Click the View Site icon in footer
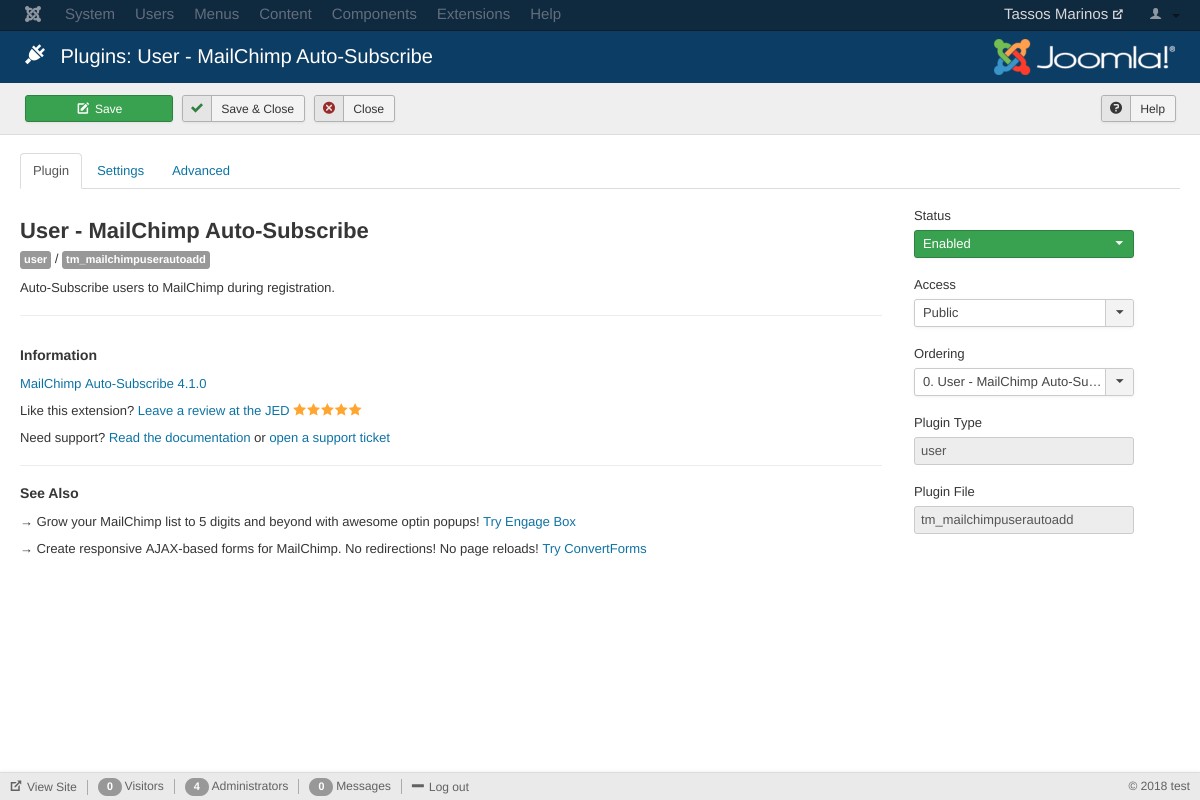The height and width of the screenshot is (800, 1200). coord(16,786)
